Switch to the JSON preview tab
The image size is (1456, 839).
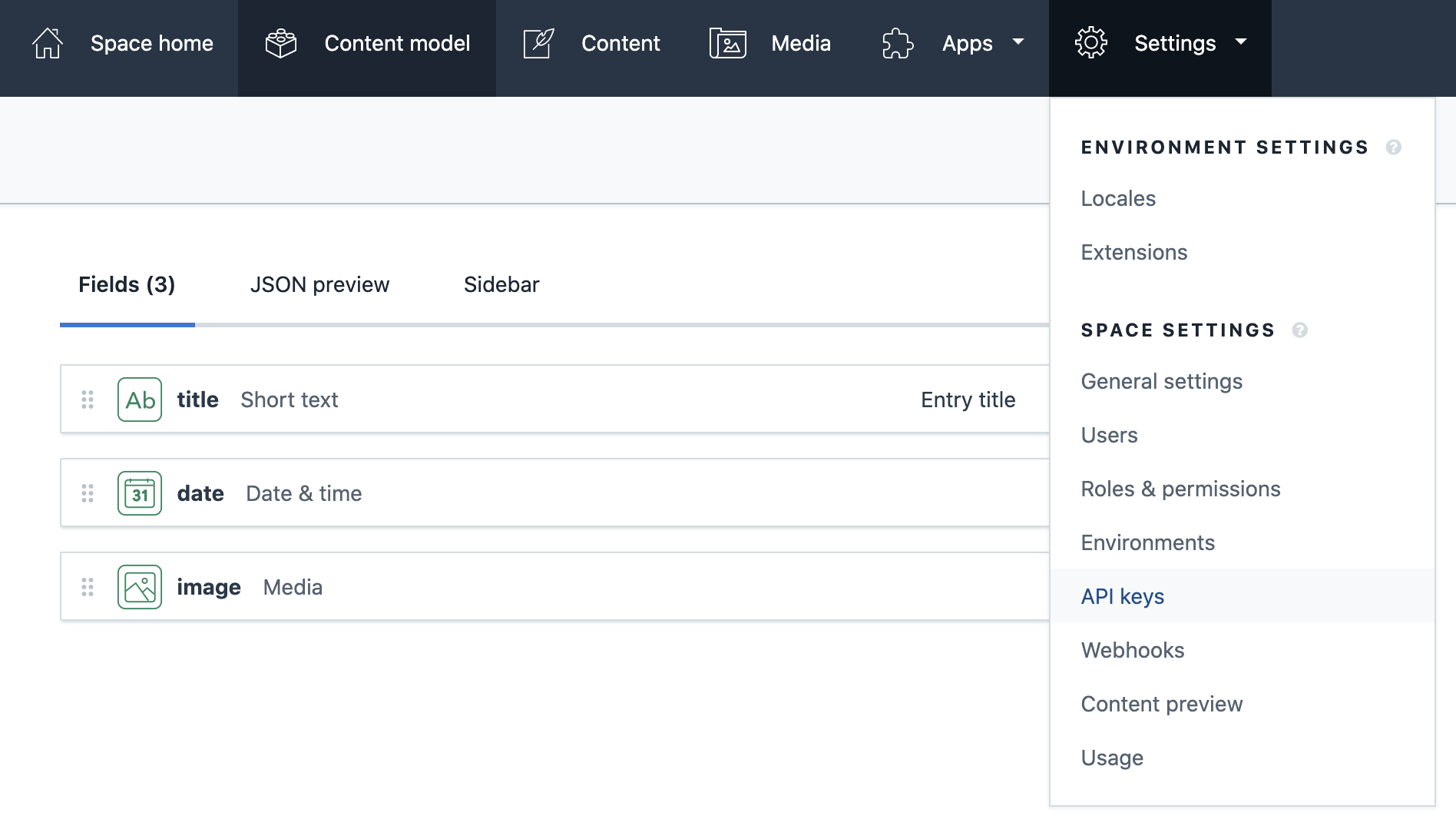pos(319,284)
